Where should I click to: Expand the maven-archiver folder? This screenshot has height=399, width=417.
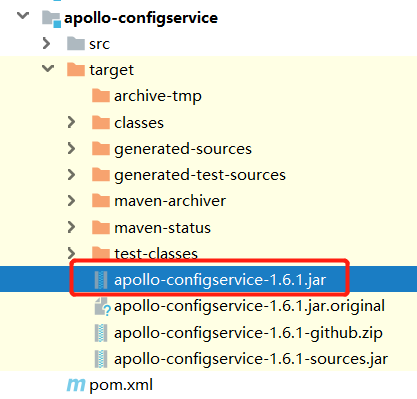tap(71, 201)
